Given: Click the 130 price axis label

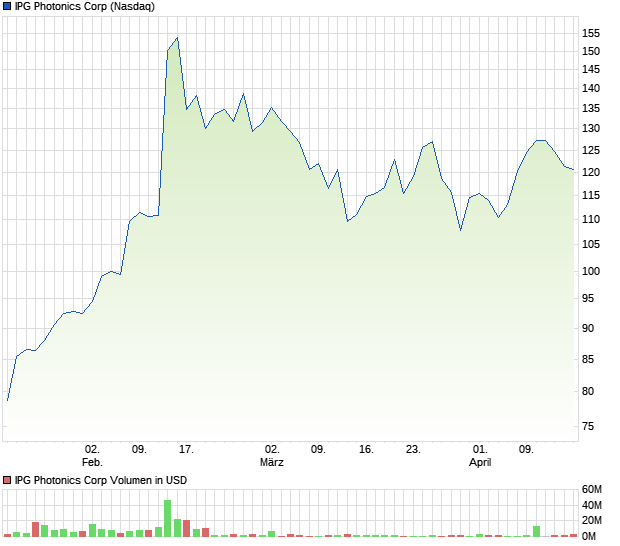Looking at the screenshot, I should pos(591,128).
